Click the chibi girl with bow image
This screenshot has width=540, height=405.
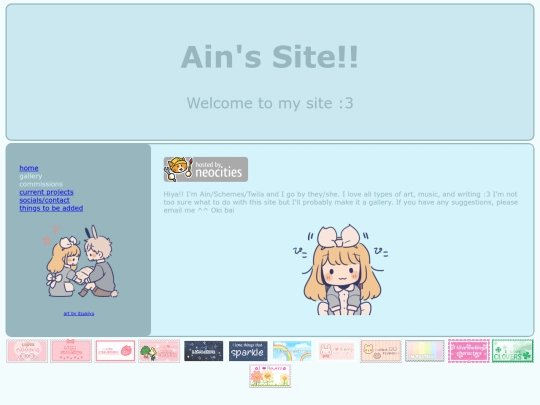341,270
